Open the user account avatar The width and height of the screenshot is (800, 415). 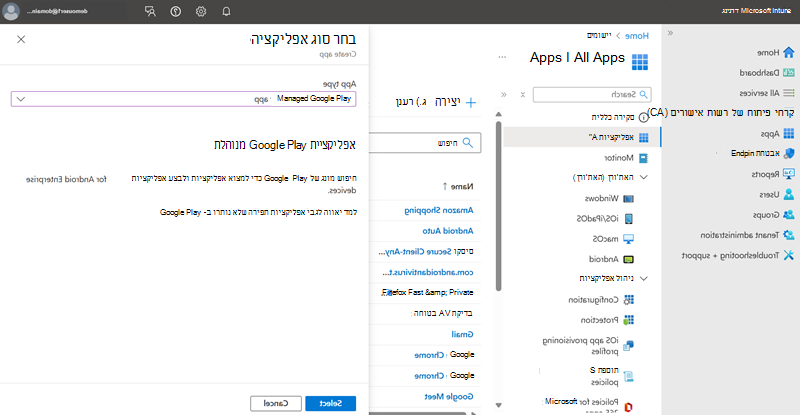click(x=11, y=11)
